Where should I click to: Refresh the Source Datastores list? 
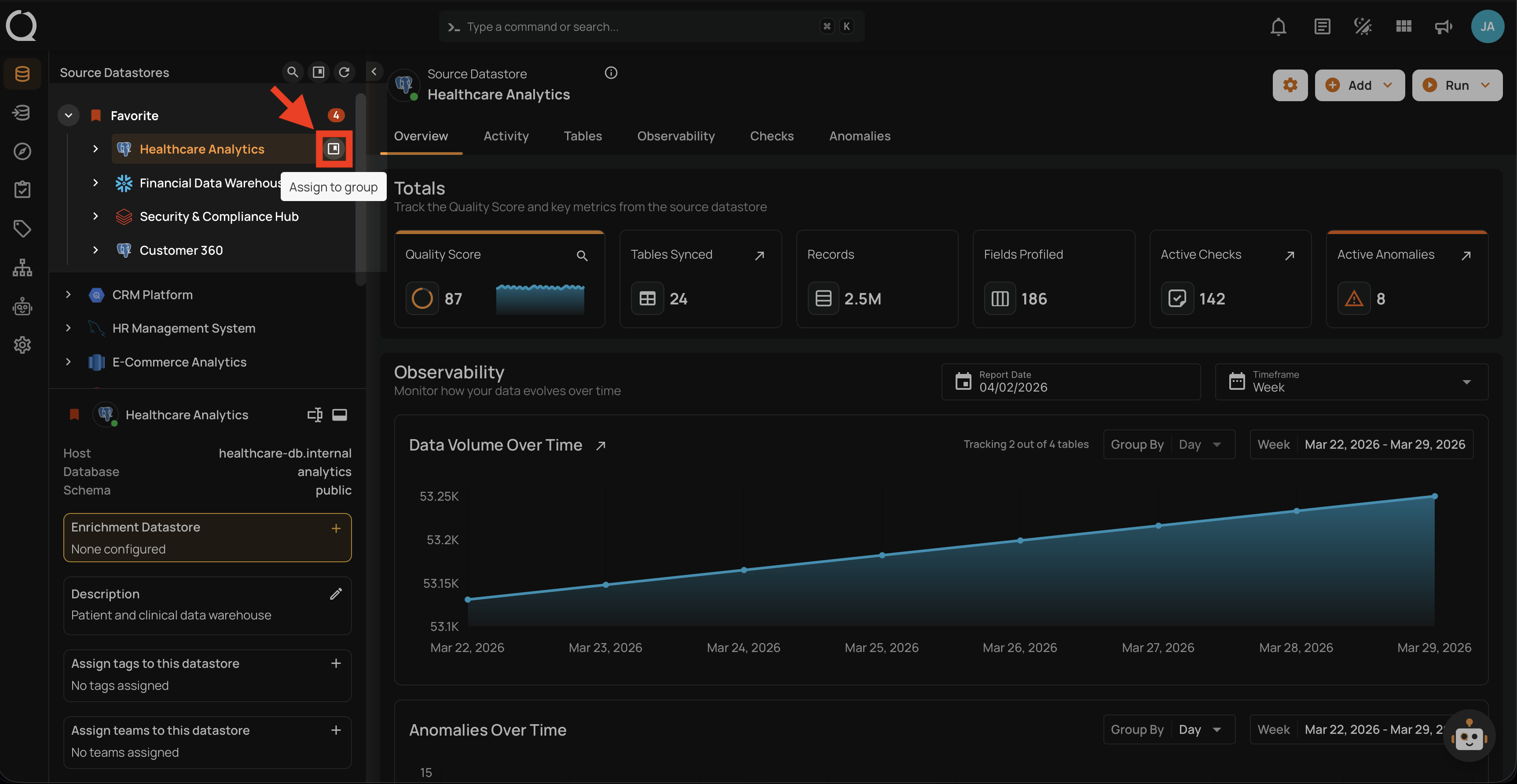tap(344, 72)
